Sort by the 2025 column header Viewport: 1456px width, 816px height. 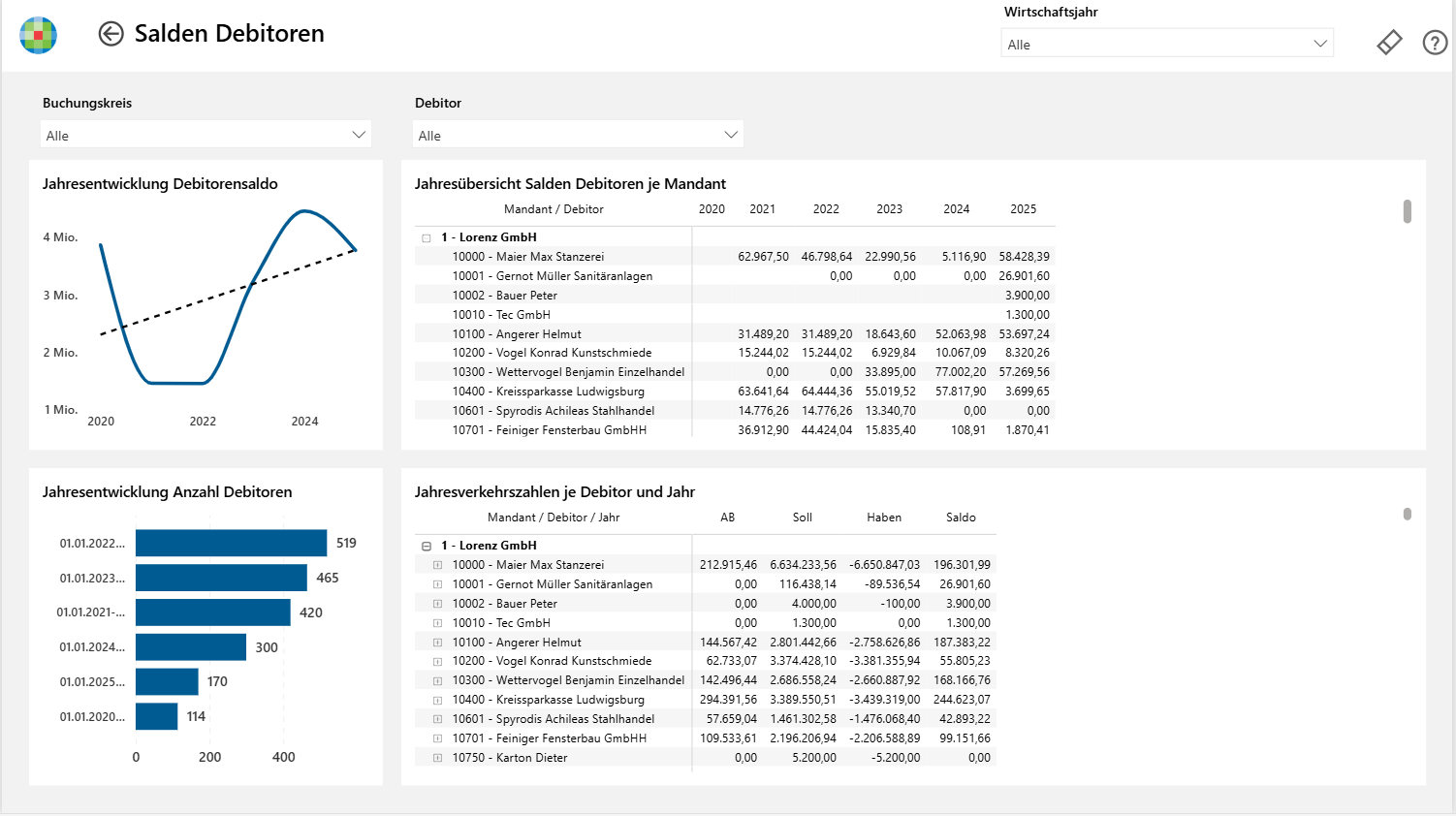coord(1023,209)
